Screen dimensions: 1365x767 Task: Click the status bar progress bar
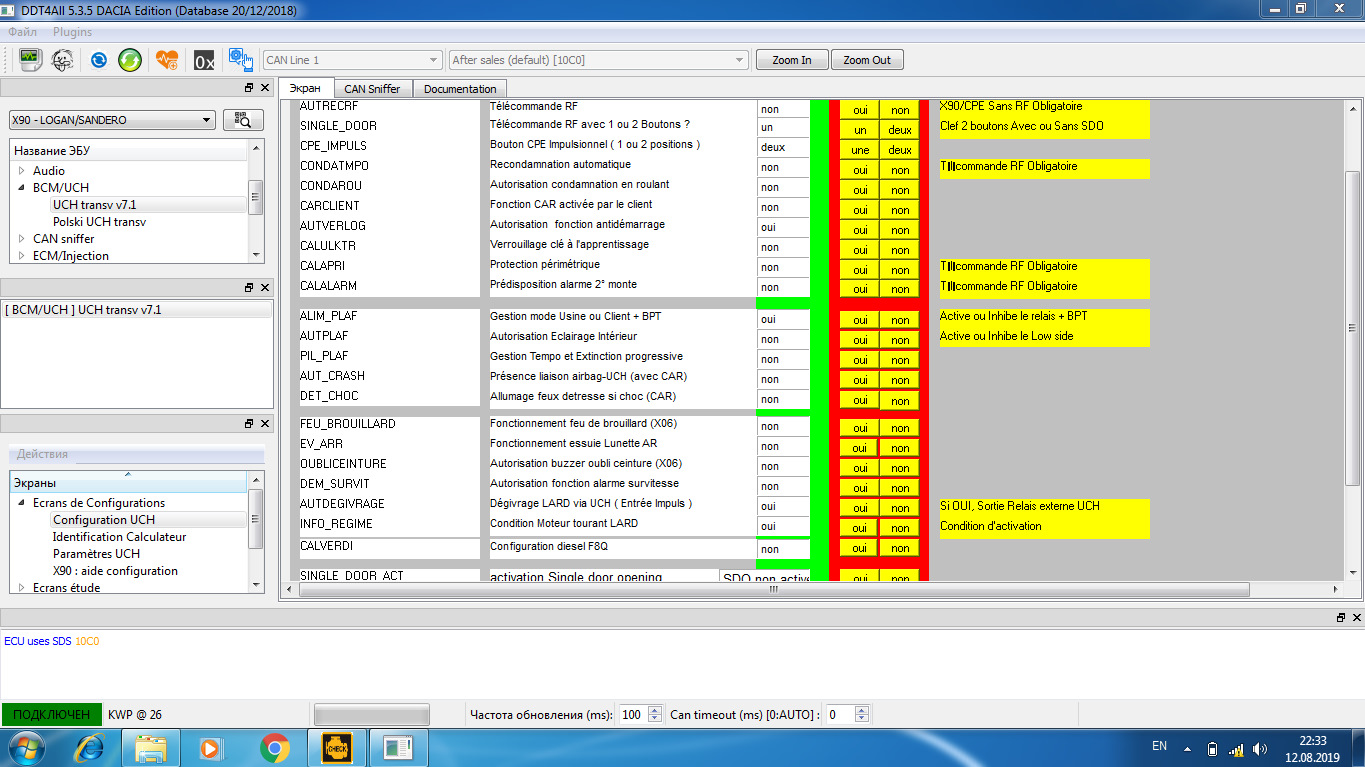tap(371, 714)
